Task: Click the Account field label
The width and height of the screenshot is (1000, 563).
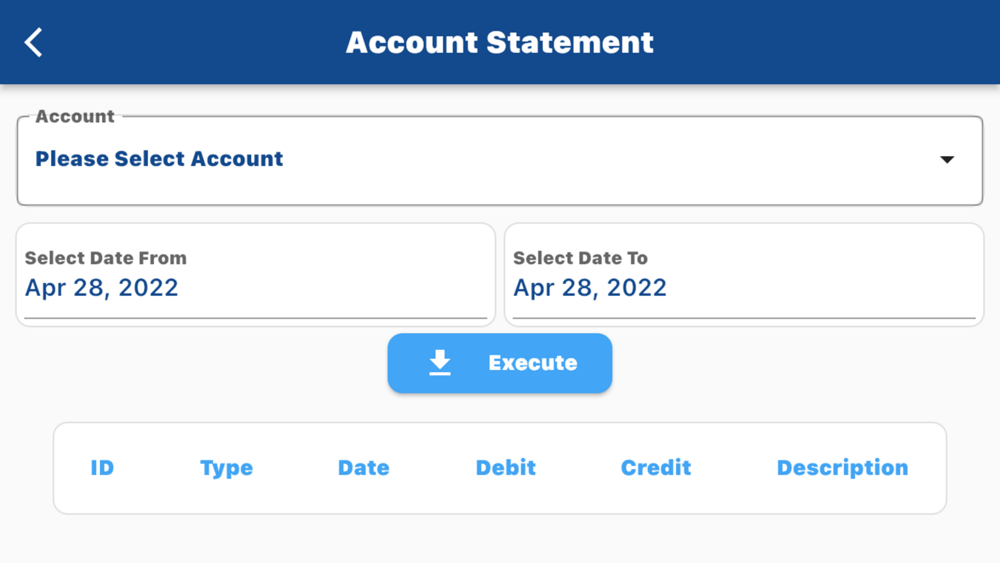Action: pyautogui.click(x=75, y=116)
